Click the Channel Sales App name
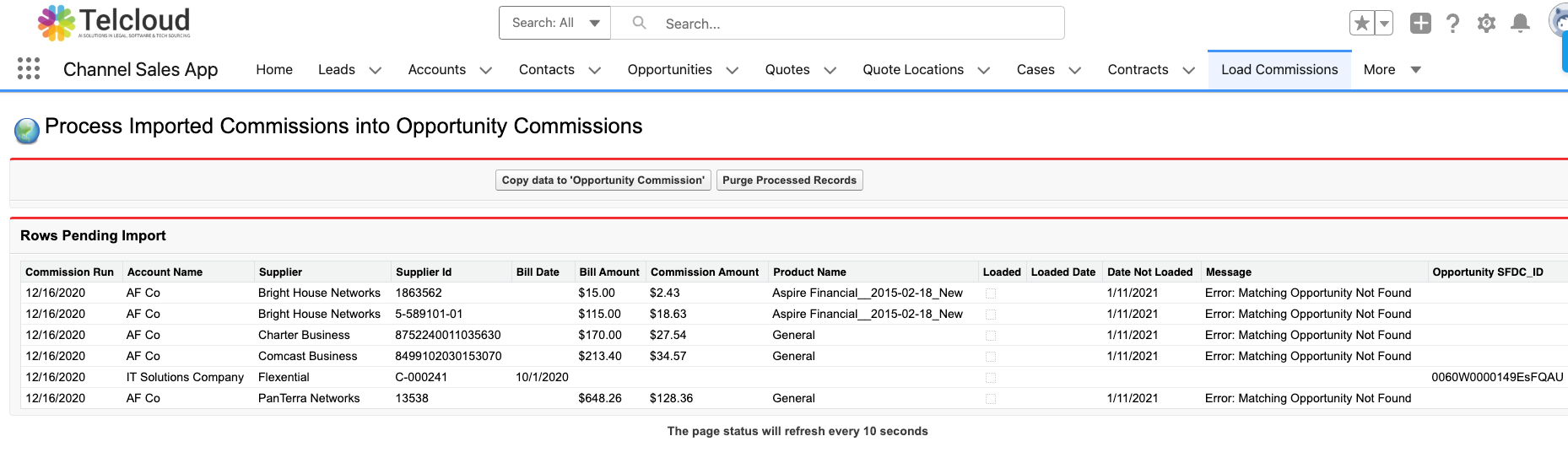 click(x=141, y=69)
